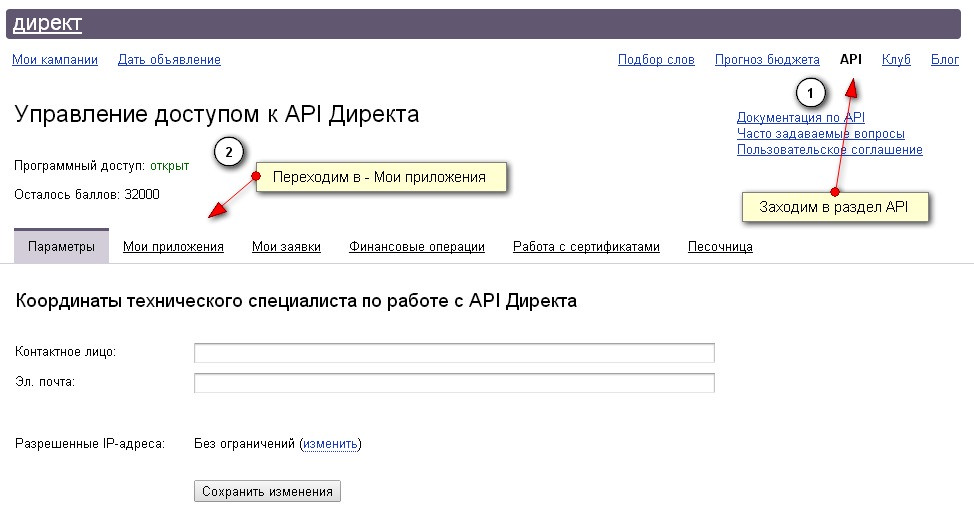974x514 pixels.
Task: Click Без ограничений text
Action: (x=244, y=444)
